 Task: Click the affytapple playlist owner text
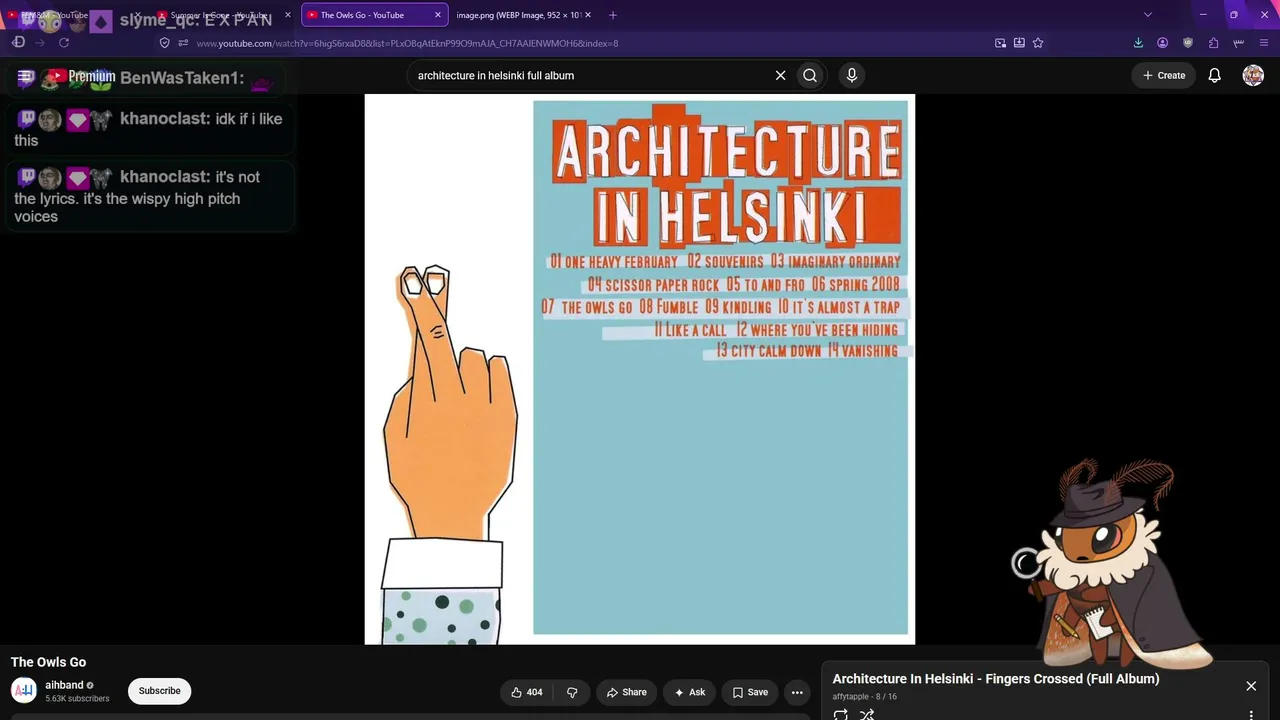tap(851, 697)
